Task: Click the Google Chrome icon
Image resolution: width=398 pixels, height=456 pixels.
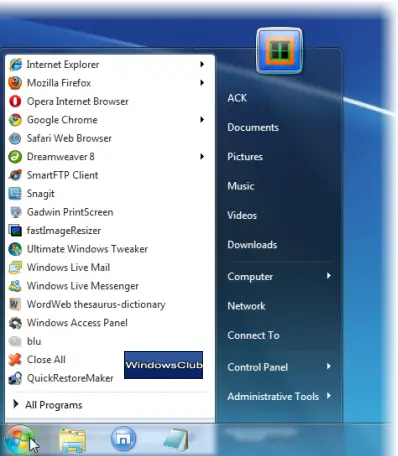Action: pos(15,120)
